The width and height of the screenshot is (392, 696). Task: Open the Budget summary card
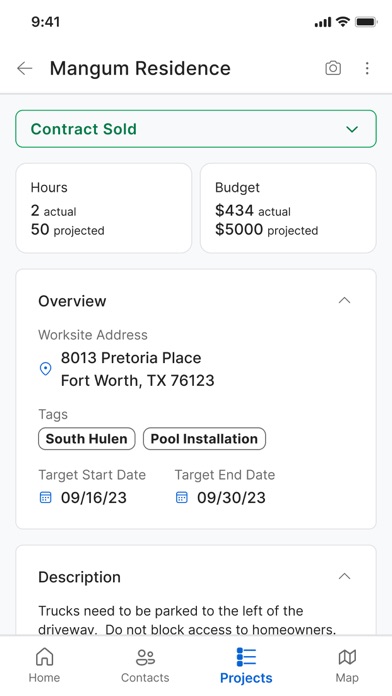288,208
